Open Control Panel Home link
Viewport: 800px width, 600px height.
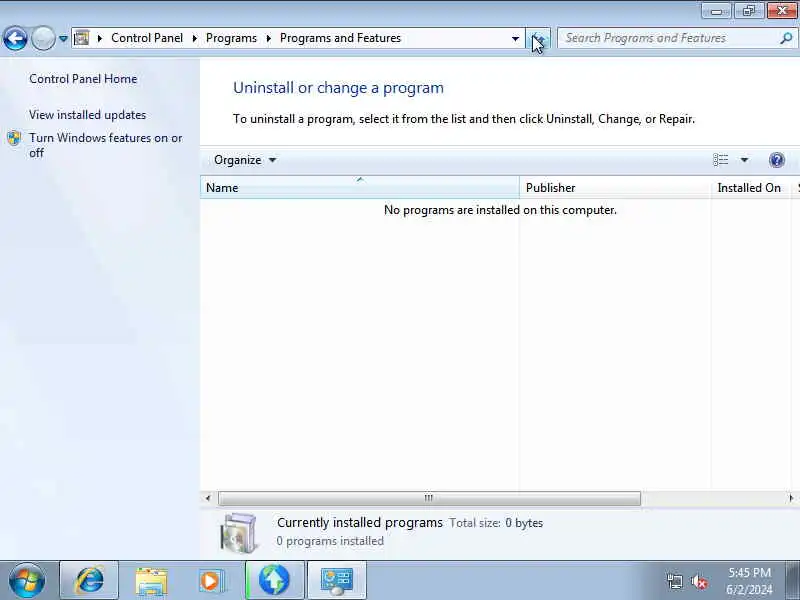[x=83, y=79]
